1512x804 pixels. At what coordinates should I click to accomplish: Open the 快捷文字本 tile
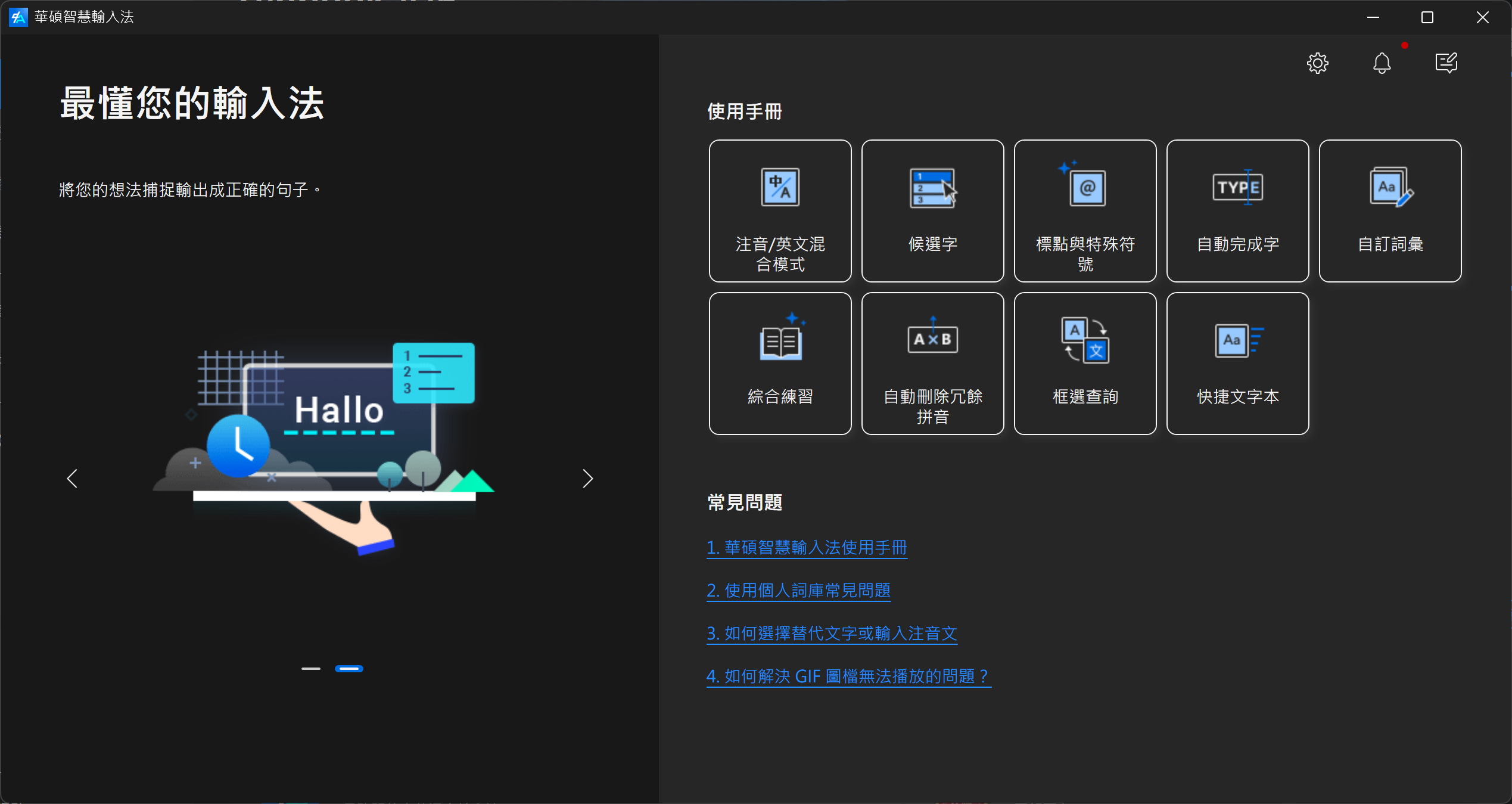pyautogui.click(x=1237, y=364)
